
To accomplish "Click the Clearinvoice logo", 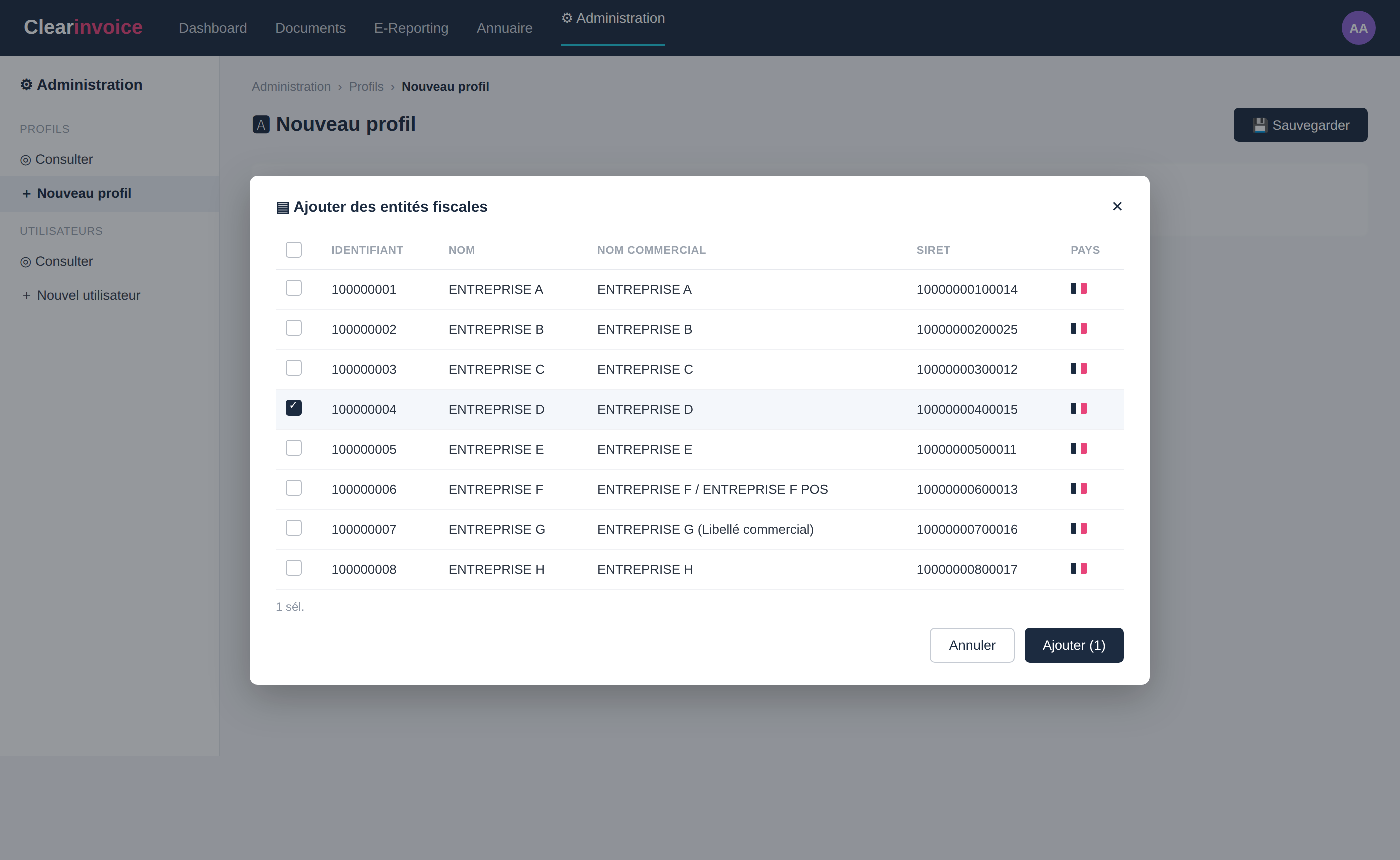I will click(x=83, y=27).
